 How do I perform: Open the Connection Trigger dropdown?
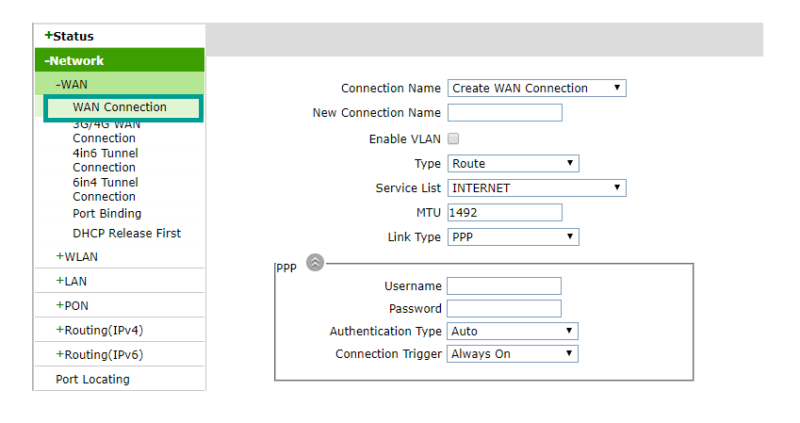pos(512,354)
